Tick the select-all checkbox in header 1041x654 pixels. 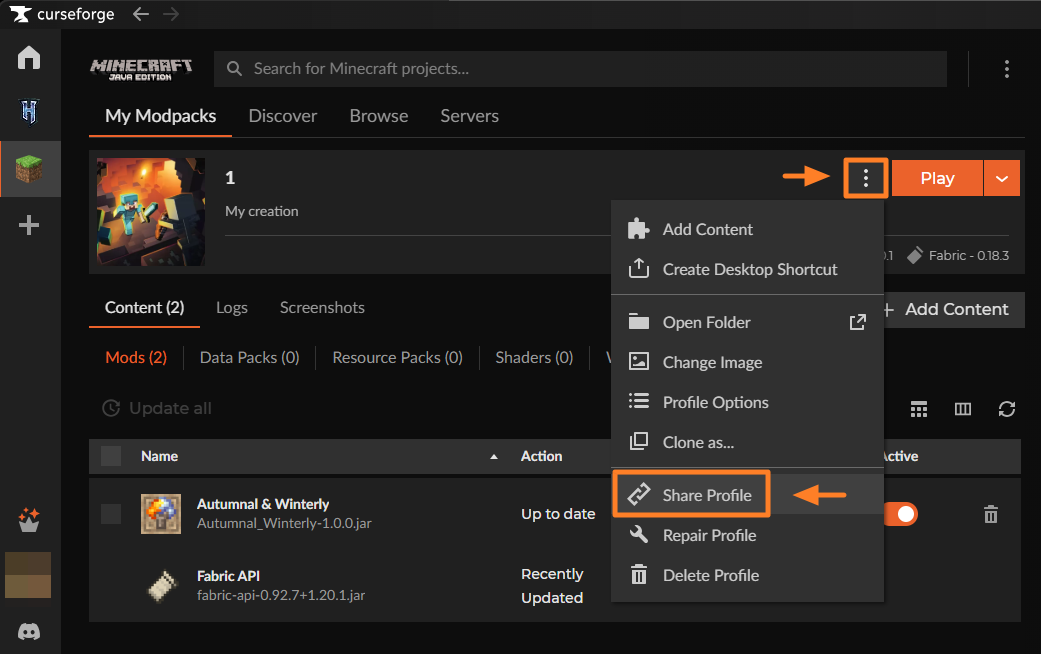point(111,456)
